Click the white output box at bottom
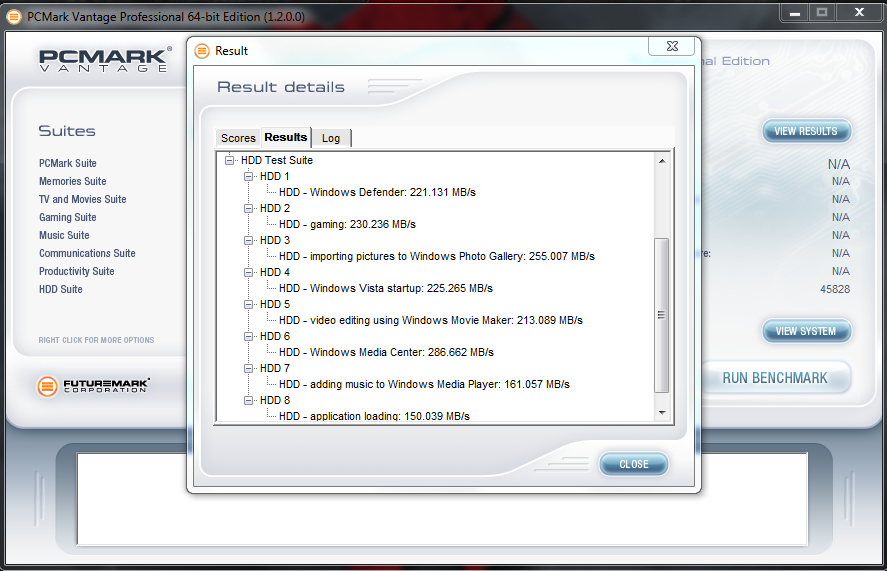The width and height of the screenshot is (887, 571). 442,499
